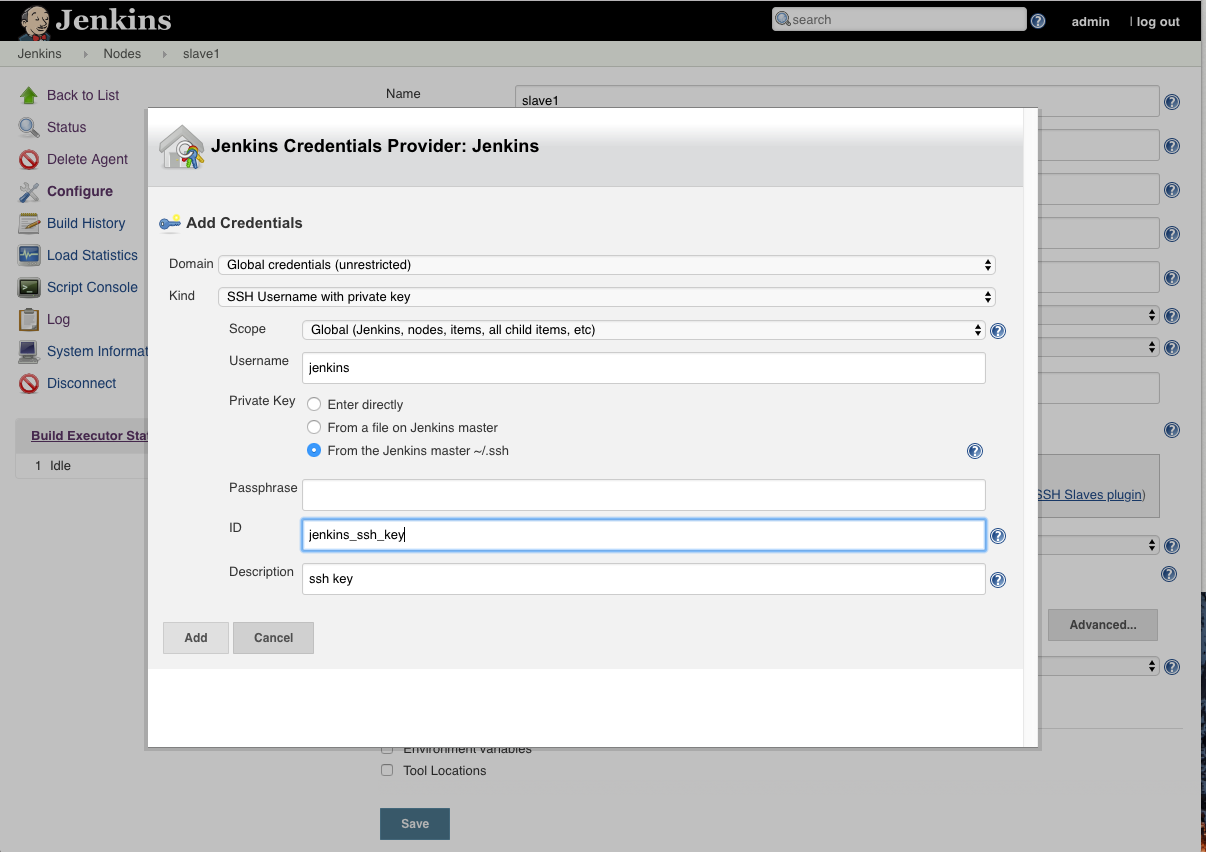
Task: Open the Build History link
Action: pyautogui.click(x=86, y=223)
